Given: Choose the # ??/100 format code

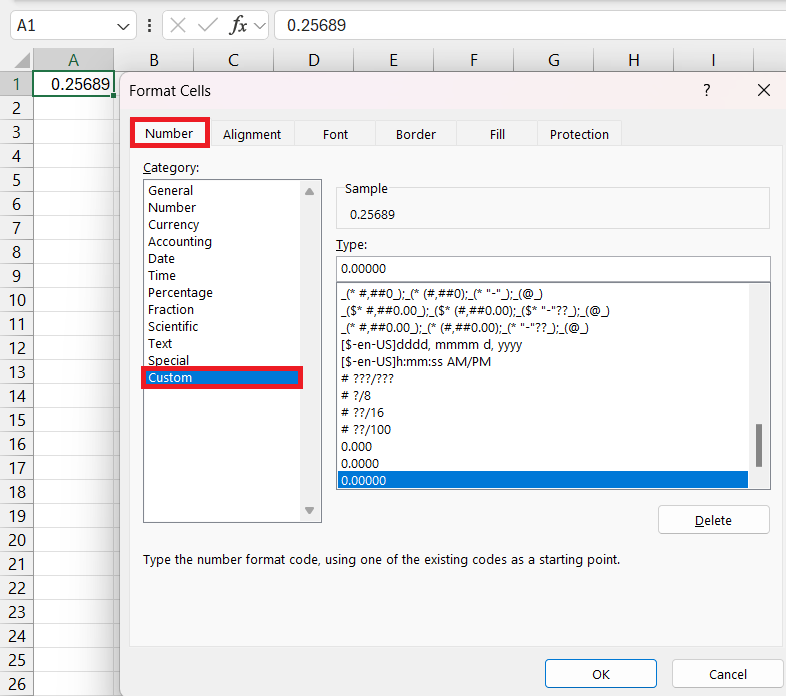Looking at the screenshot, I should click(x=543, y=430).
